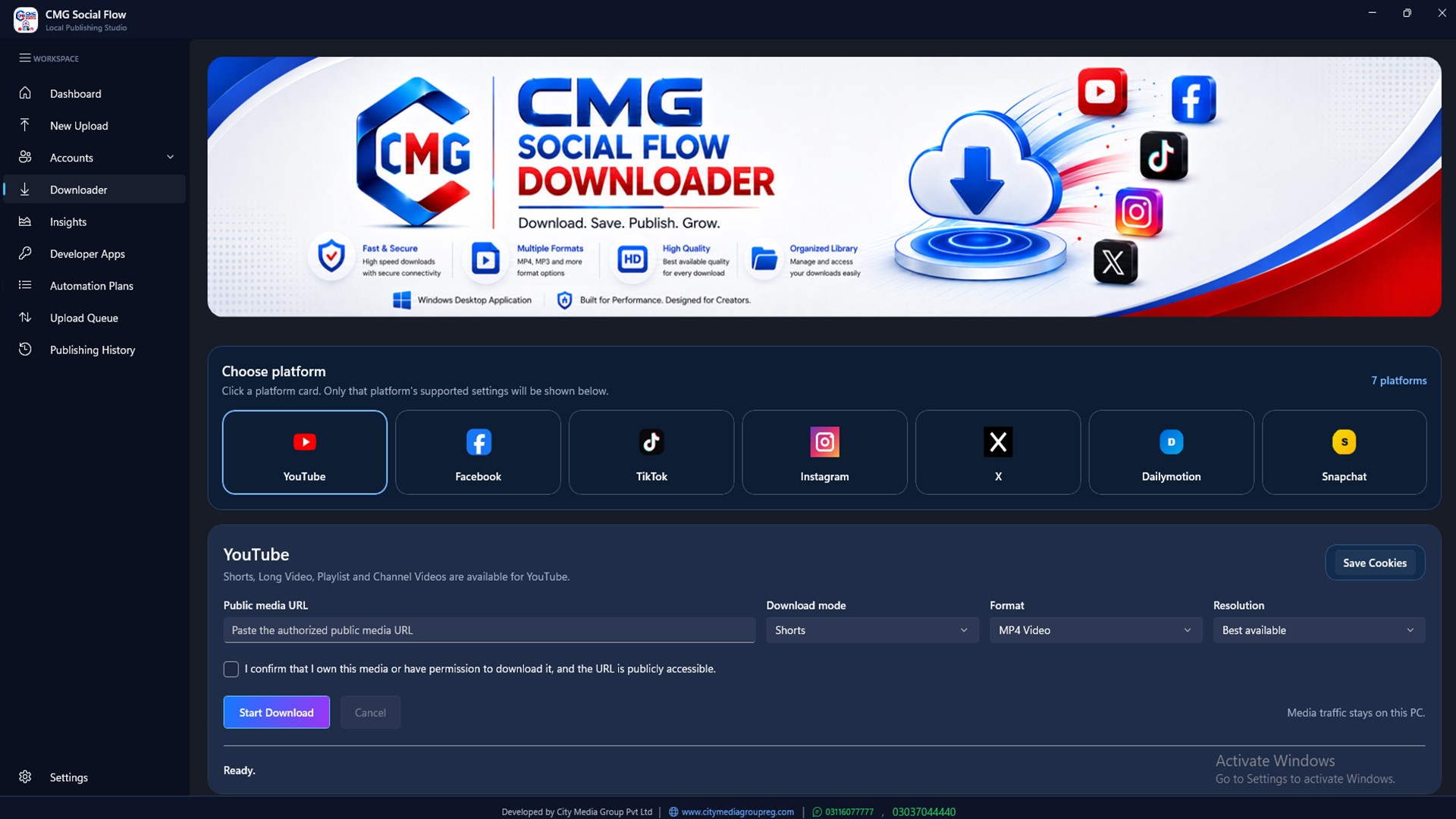Expand the Accounts submenu chevron
Viewport: 1456px width, 819px height.
(x=170, y=157)
